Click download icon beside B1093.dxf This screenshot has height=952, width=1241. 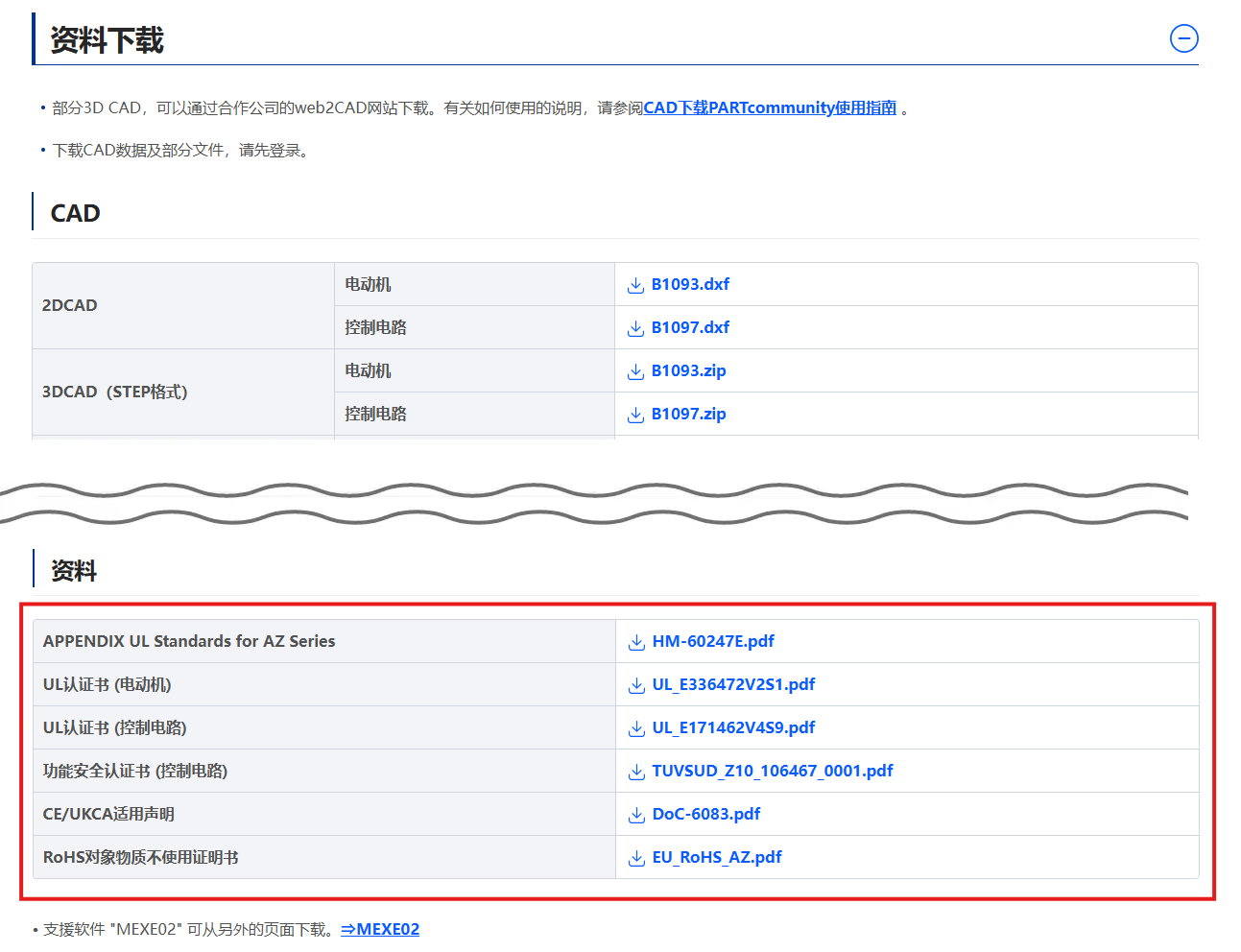click(x=635, y=285)
